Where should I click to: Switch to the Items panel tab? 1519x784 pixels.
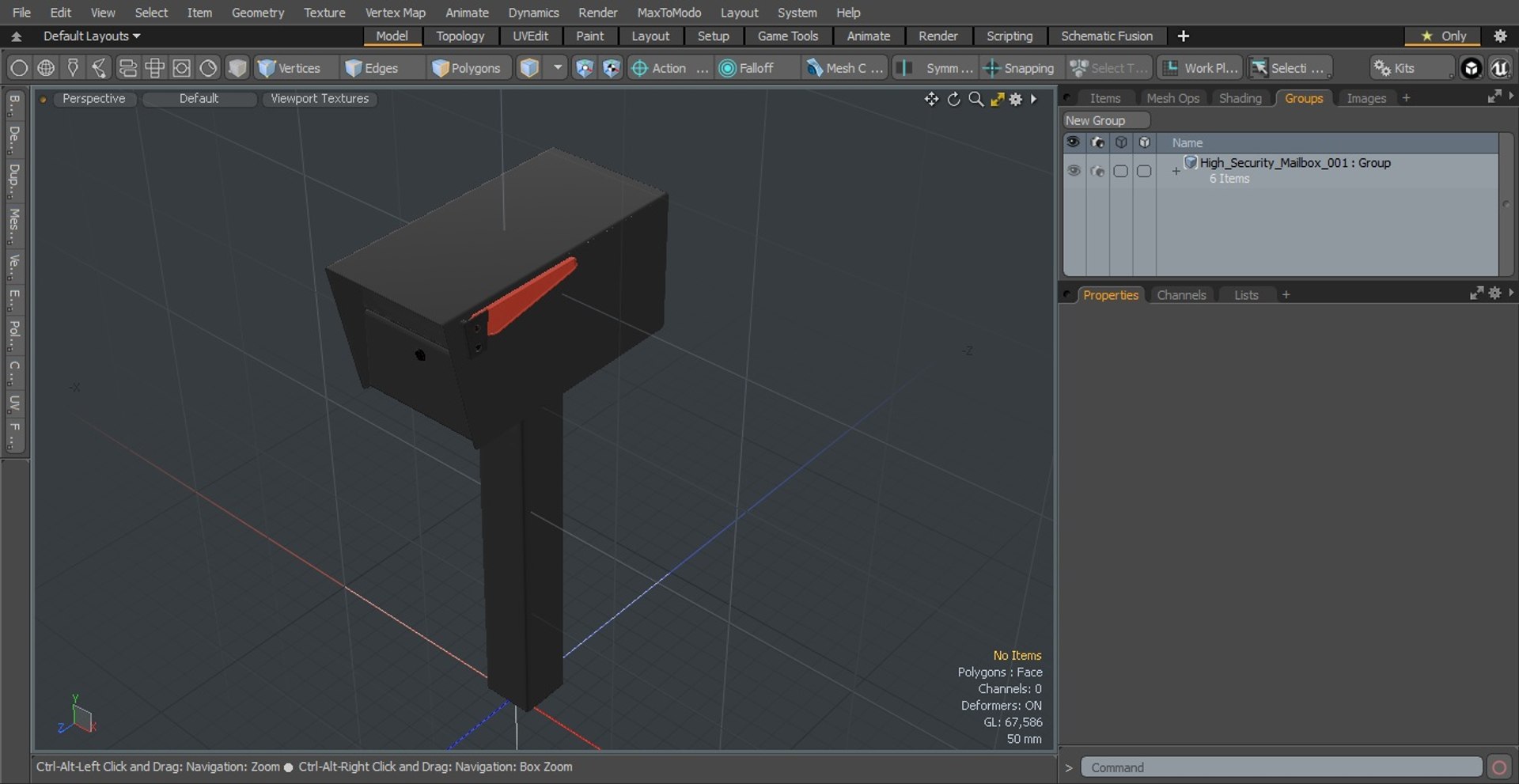[1105, 98]
